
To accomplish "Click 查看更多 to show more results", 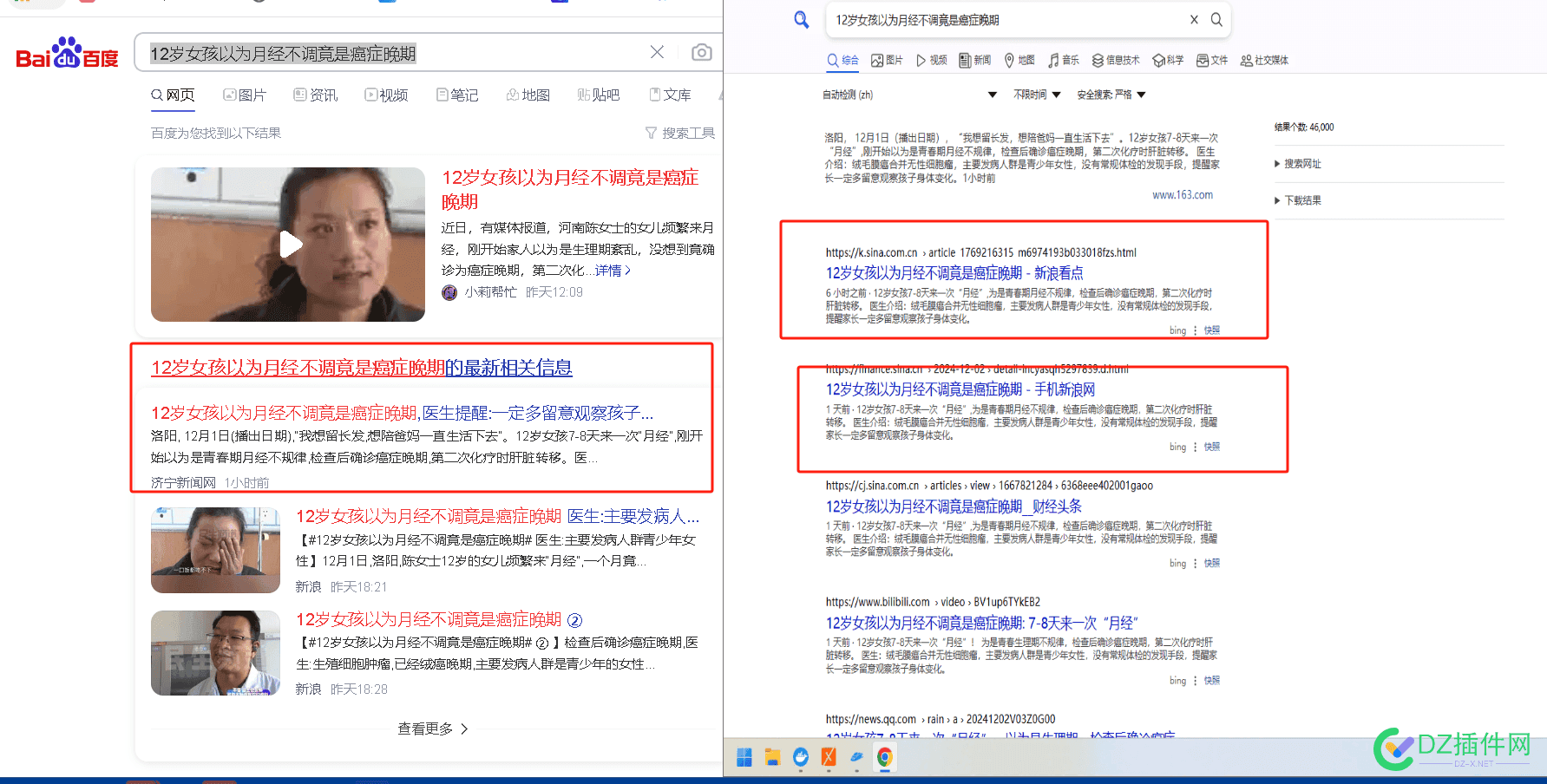I will [433, 728].
